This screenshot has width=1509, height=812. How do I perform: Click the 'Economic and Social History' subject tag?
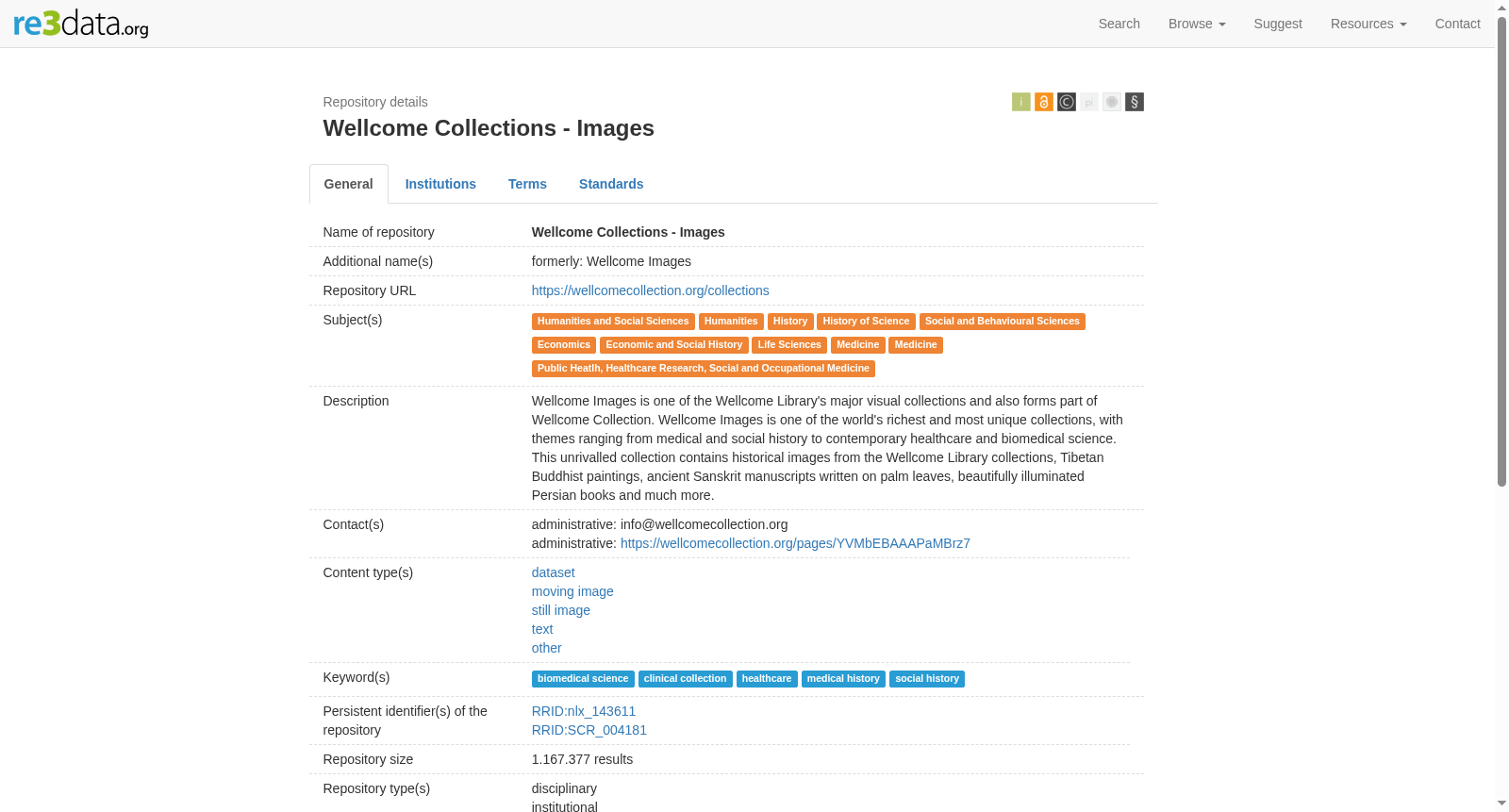pos(674,345)
